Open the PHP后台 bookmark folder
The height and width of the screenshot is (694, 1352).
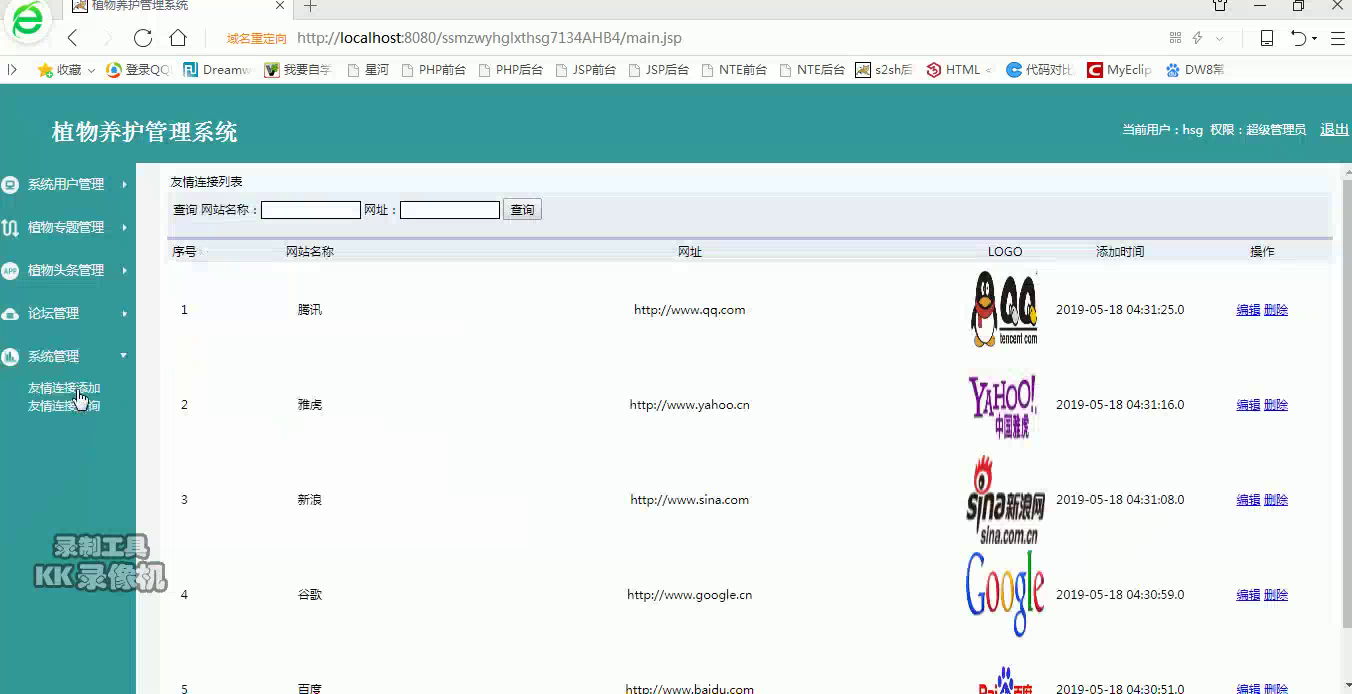click(511, 70)
